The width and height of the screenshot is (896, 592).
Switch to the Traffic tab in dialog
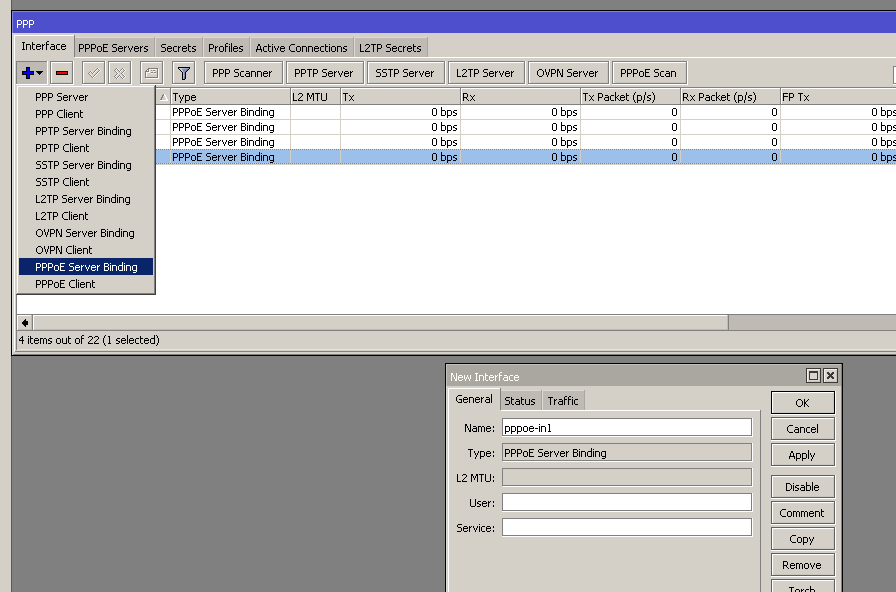click(x=562, y=401)
